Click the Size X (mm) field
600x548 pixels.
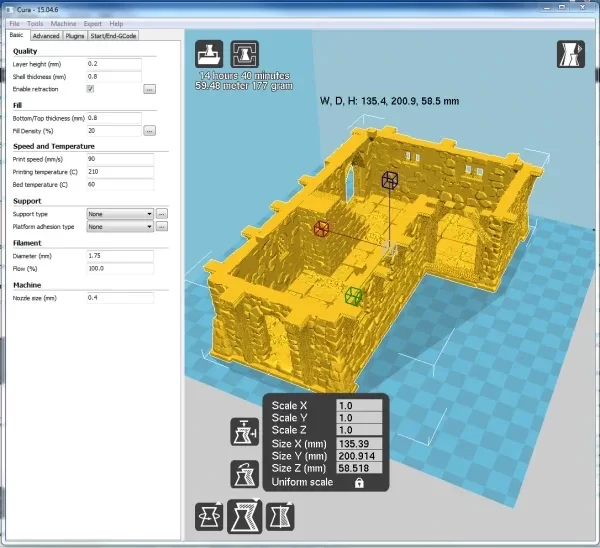click(359, 444)
